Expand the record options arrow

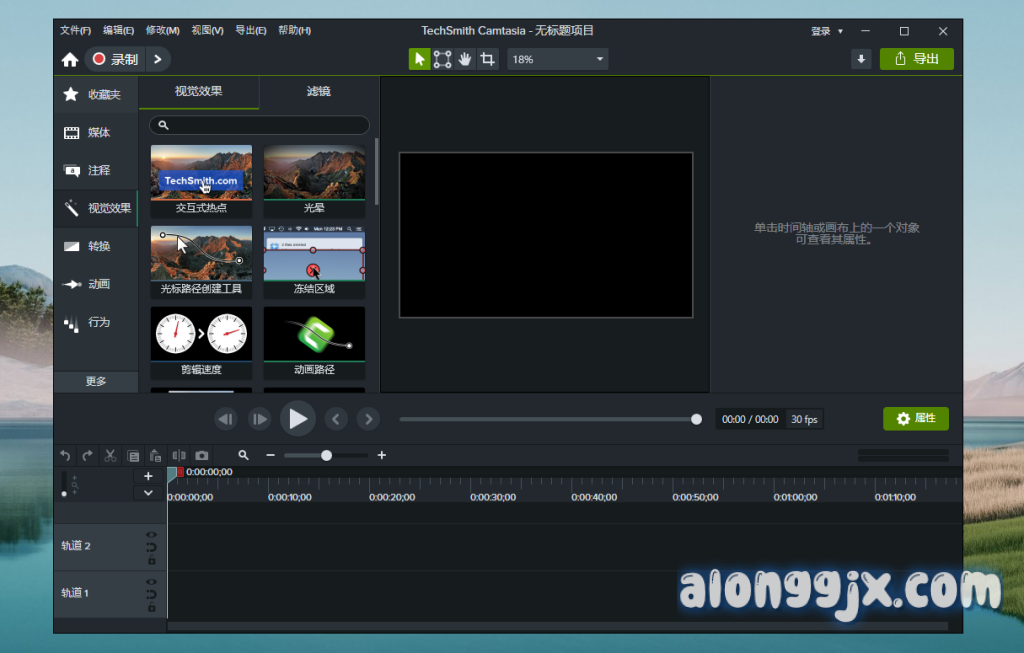click(157, 59)
